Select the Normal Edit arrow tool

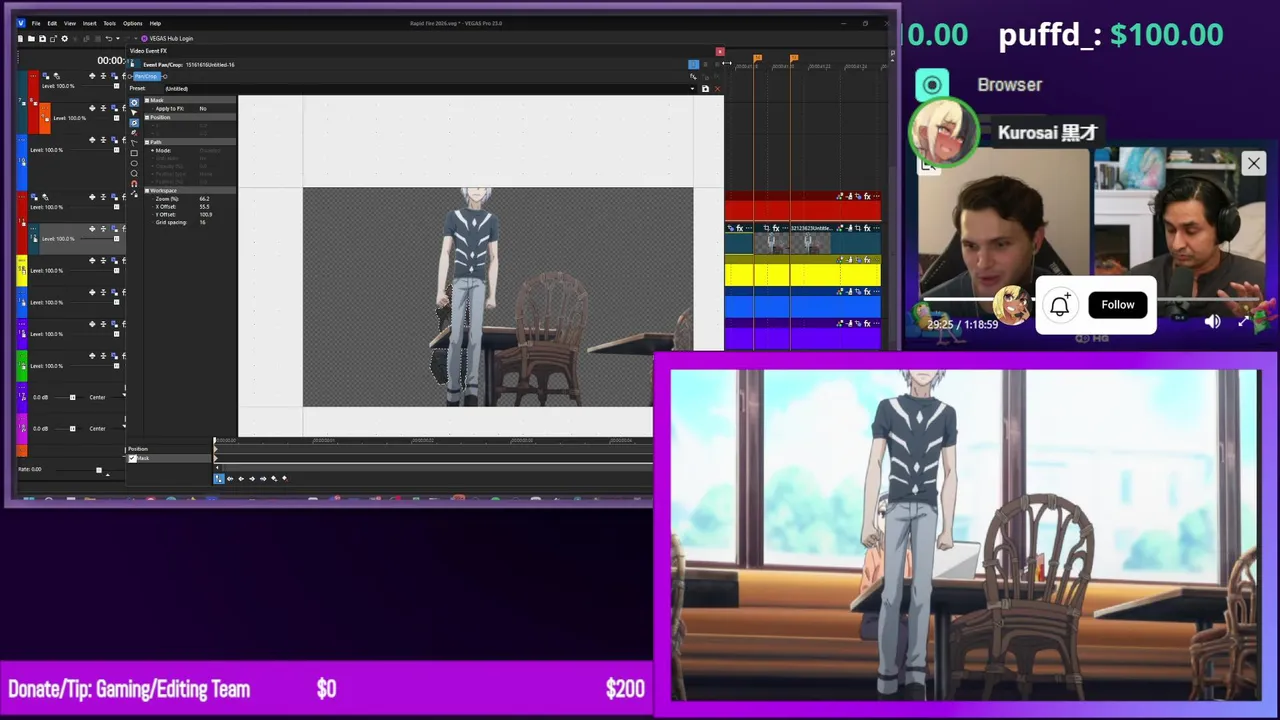tap(134, 112)
